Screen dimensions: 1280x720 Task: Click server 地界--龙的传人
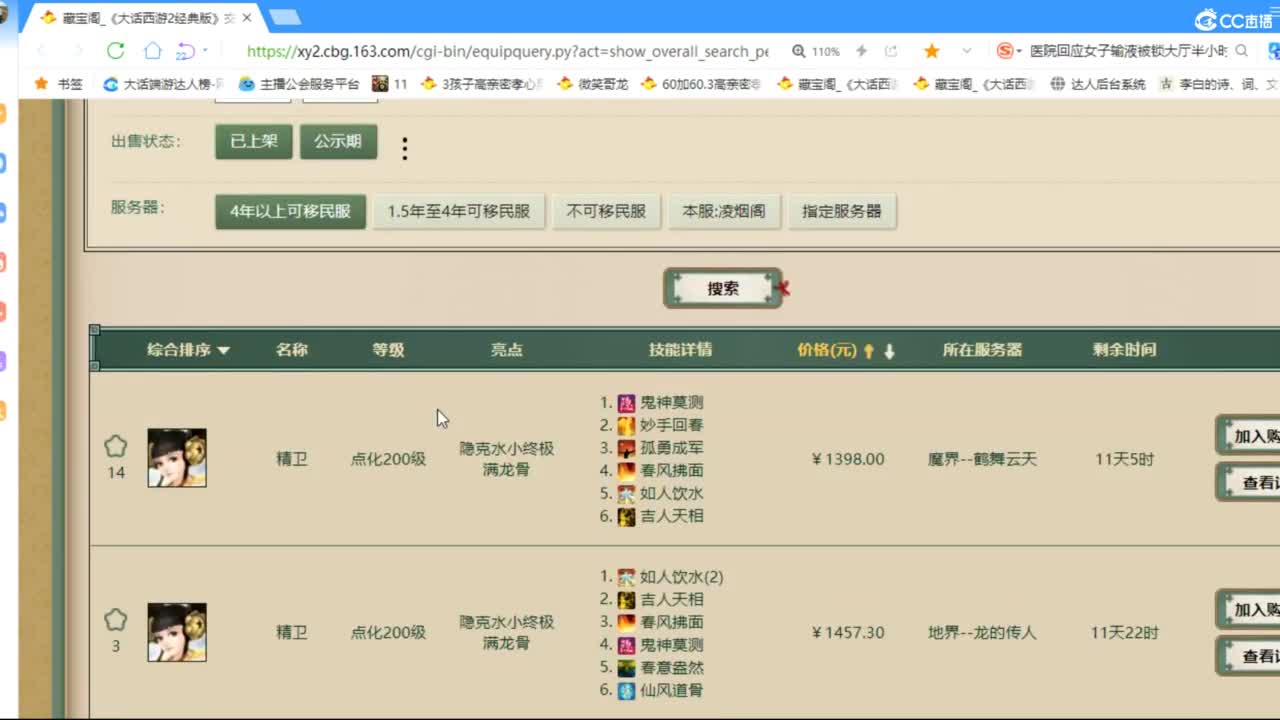pyautogui.click(x=982, y=632)
